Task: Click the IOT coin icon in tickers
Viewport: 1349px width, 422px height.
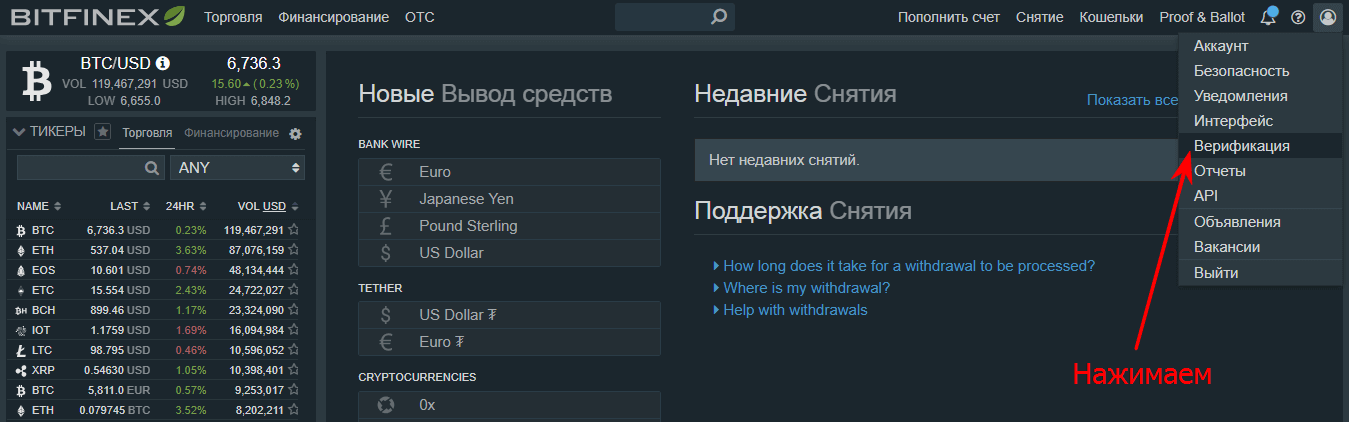Action: pos(21,330)
